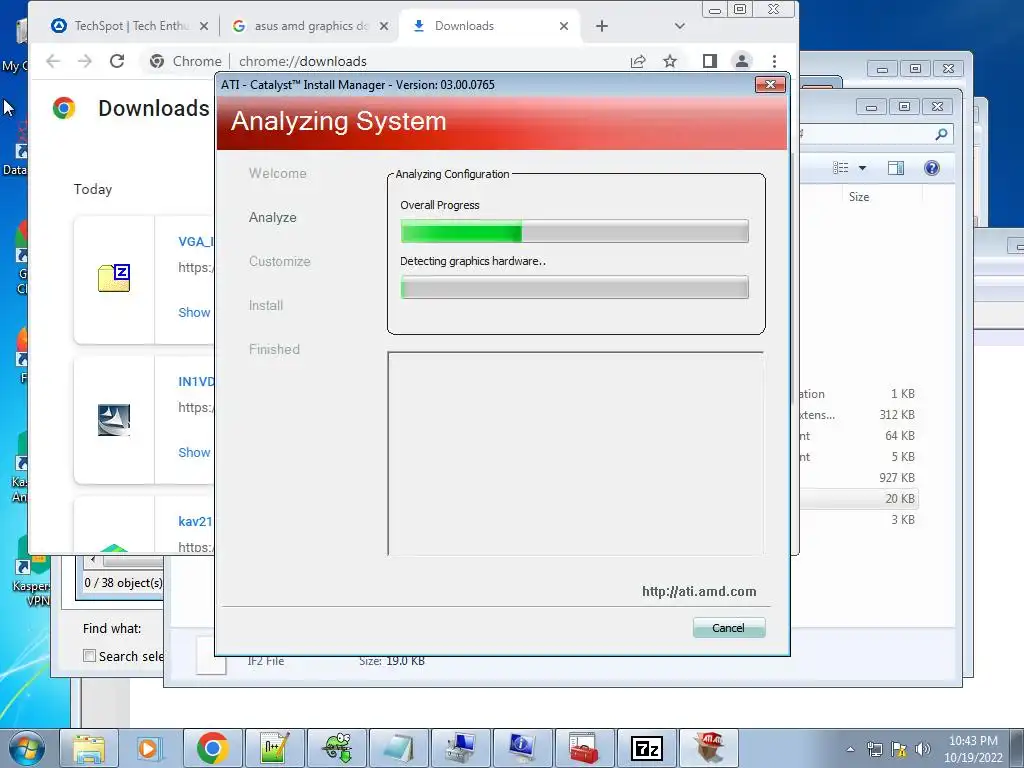Close the ATI Catalyst Install Manager dialog
This screenshot has height=768, width=1024.
770,84
